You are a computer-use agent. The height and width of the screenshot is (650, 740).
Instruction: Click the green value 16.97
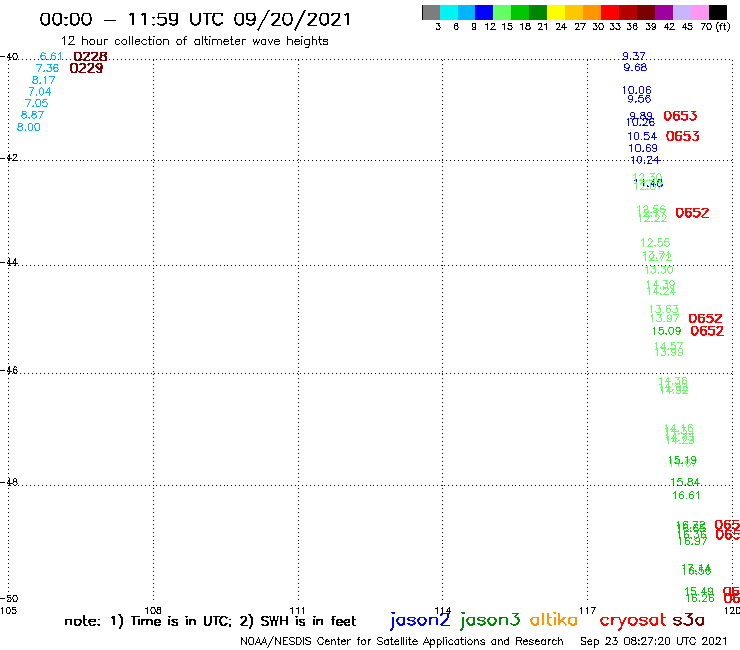click(x=692, y=542)
